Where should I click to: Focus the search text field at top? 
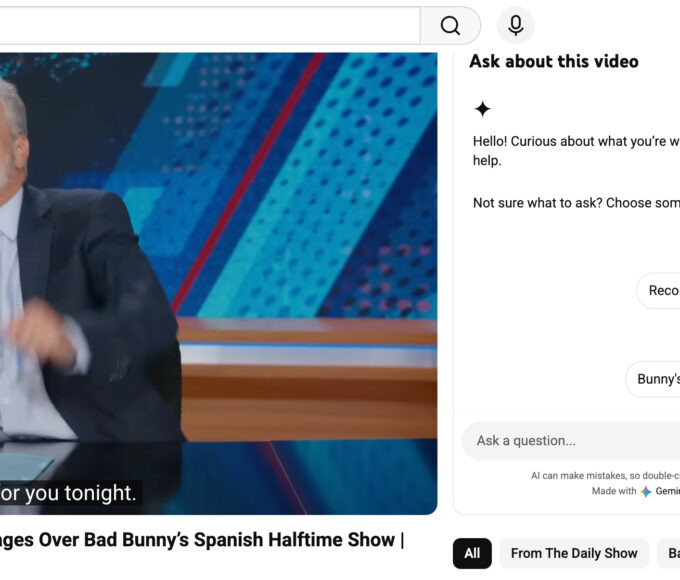(x=200, y=26)
